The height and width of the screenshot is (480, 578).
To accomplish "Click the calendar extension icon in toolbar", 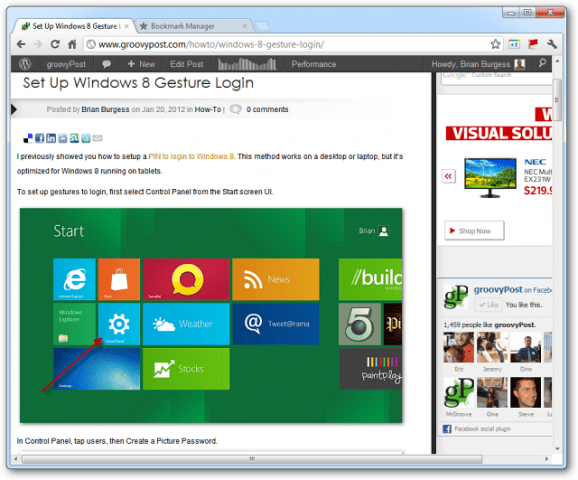I will 514,44.
